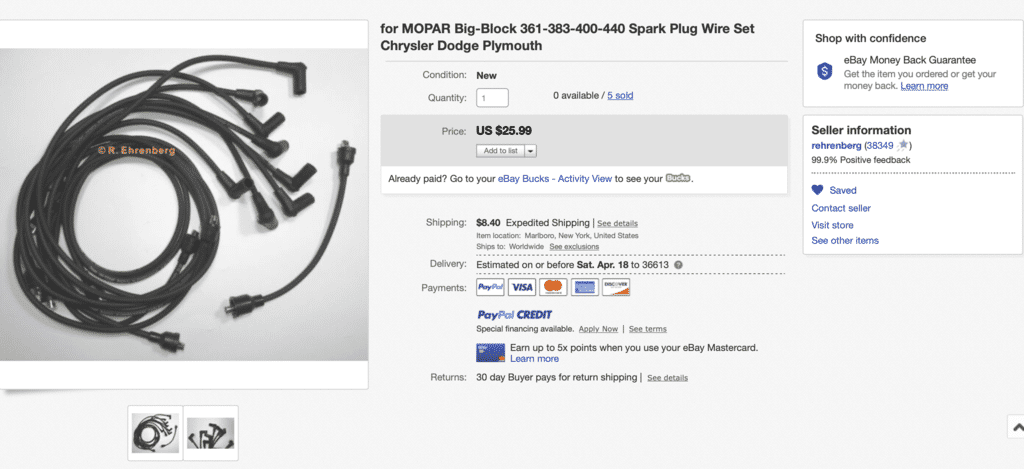Click the Discover card icon
This screenshot has height=469, width=1024.
[616, 288]
